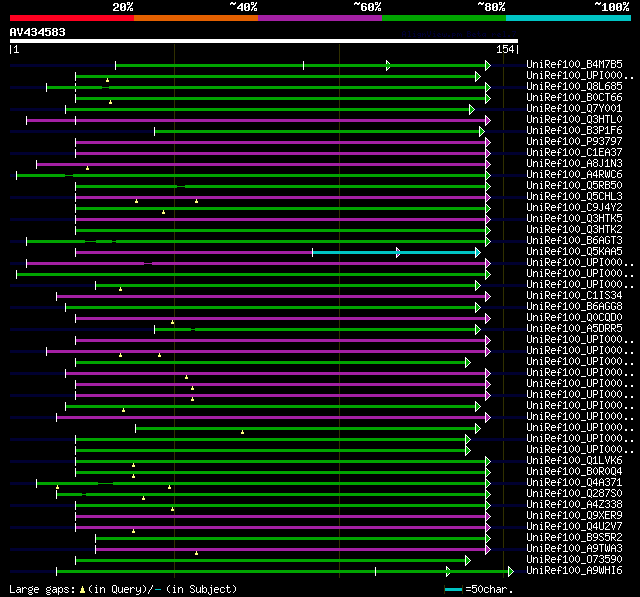
Task: Select the UniRef100_B6AGT3 label
Action: (574, 241)
